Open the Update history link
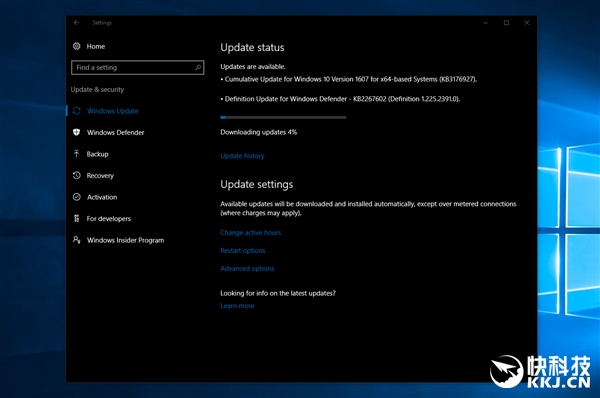 (242, 156)
